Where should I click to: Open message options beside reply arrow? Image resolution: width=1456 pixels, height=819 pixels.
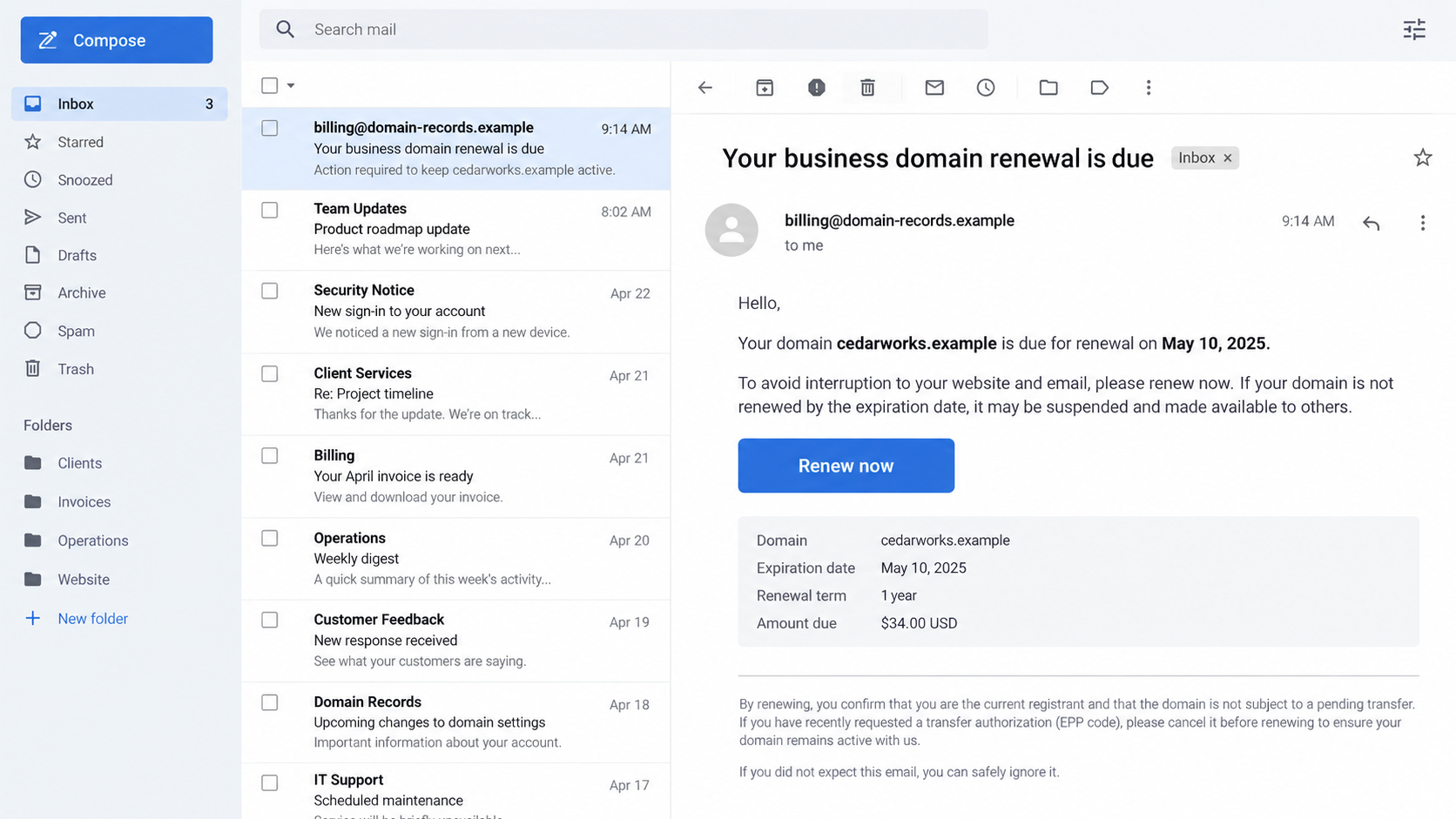click(1423, 223)
